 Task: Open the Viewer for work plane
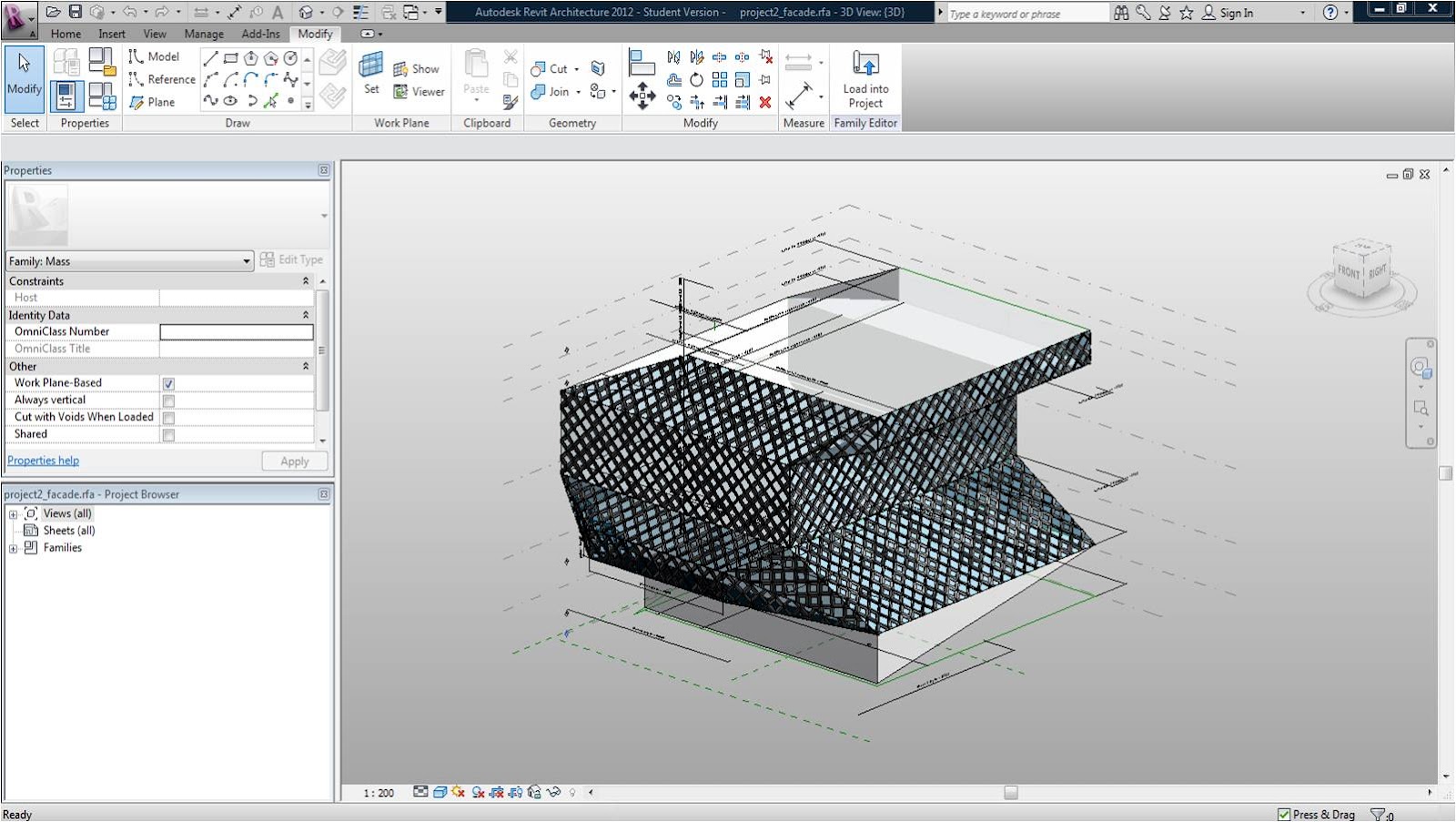pyautogui.click(x=419, y=92)
